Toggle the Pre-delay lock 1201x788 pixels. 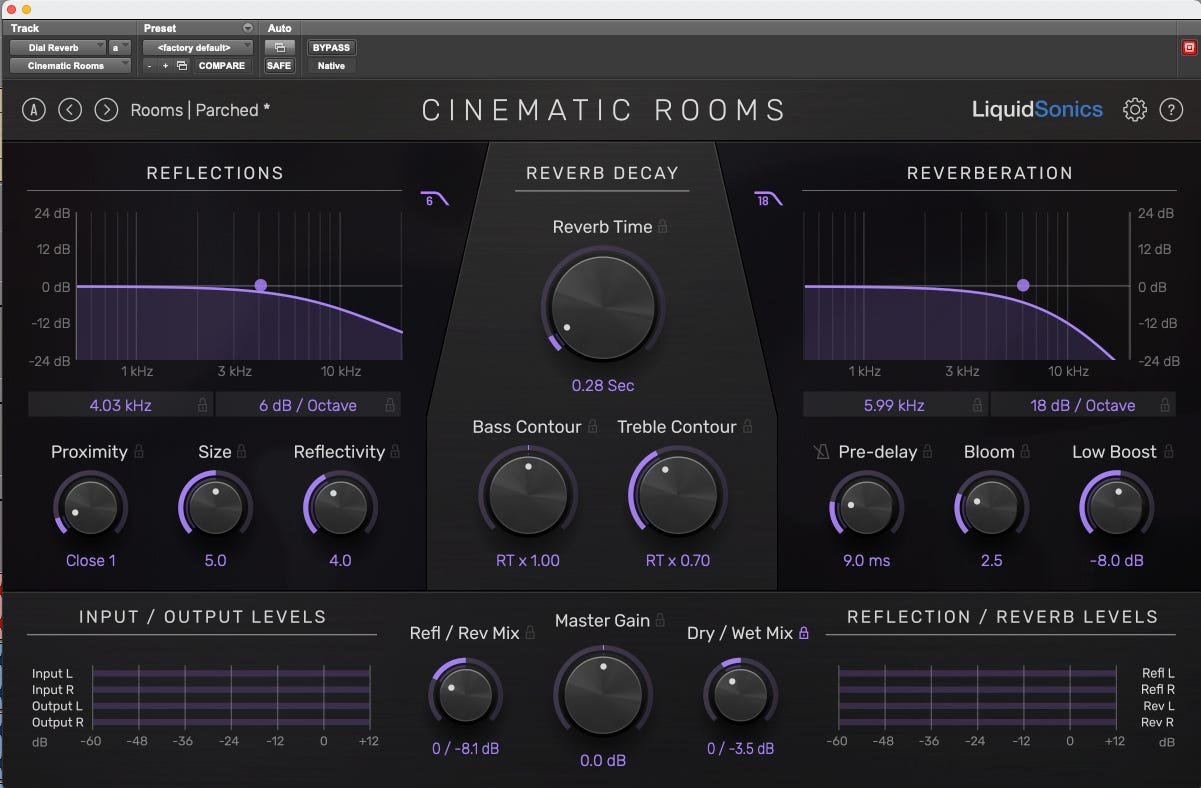[928, 452]
